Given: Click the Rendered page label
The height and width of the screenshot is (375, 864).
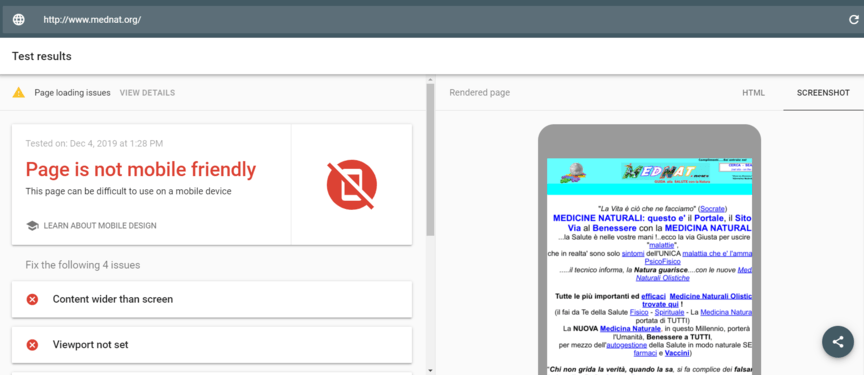Looking at the screenshot, I should pyautogui.click(x=479, y=93).
